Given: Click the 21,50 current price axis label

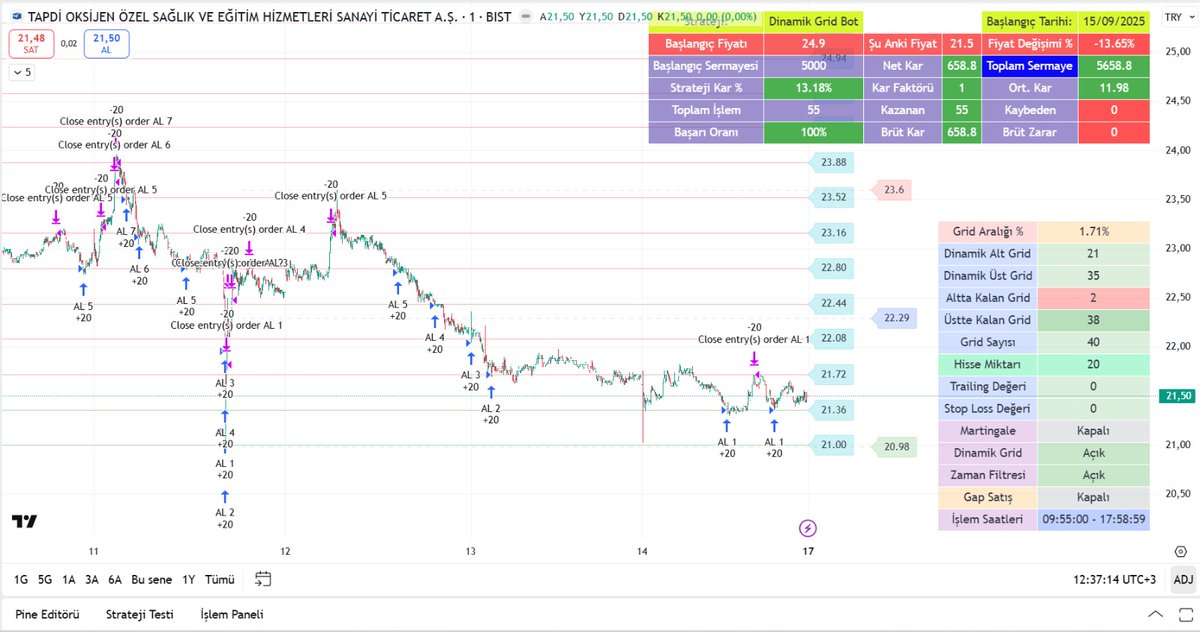Looking at the screenshot, I should pyautogui.click(x=1176, y=396).
